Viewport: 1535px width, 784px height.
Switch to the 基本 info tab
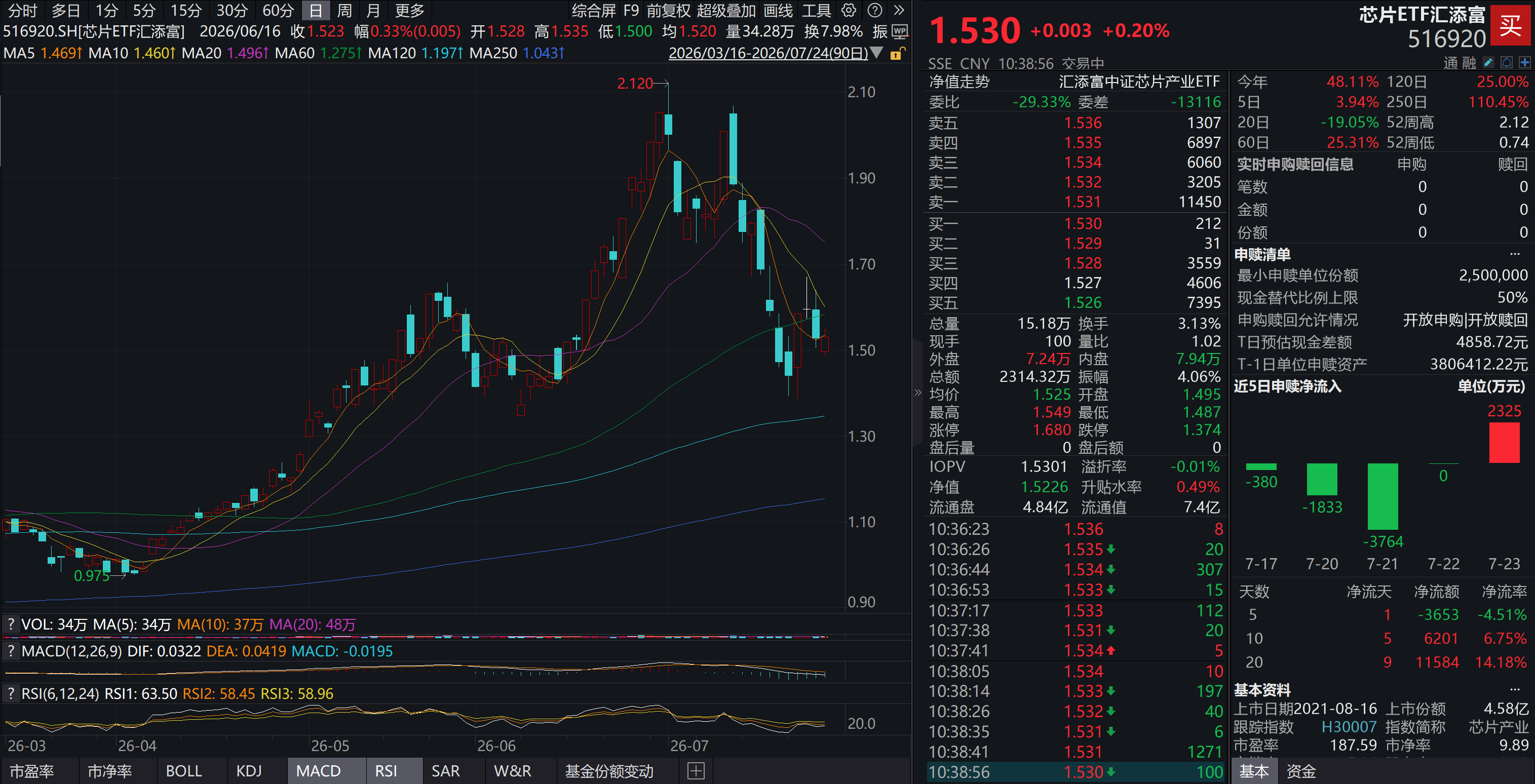1254,771
